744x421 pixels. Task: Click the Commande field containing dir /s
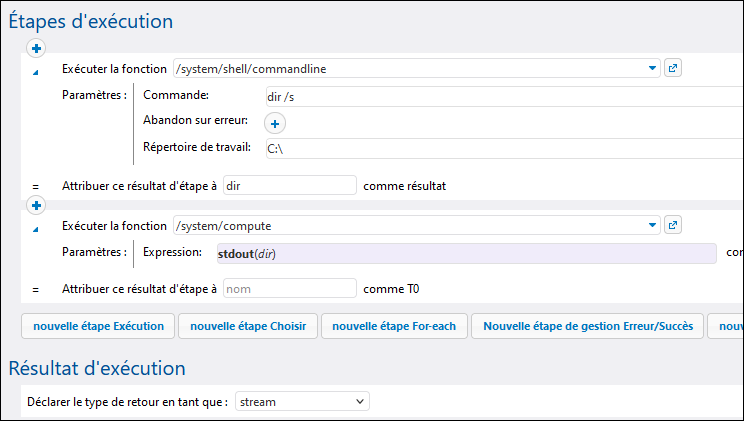(x=500, y=96)
